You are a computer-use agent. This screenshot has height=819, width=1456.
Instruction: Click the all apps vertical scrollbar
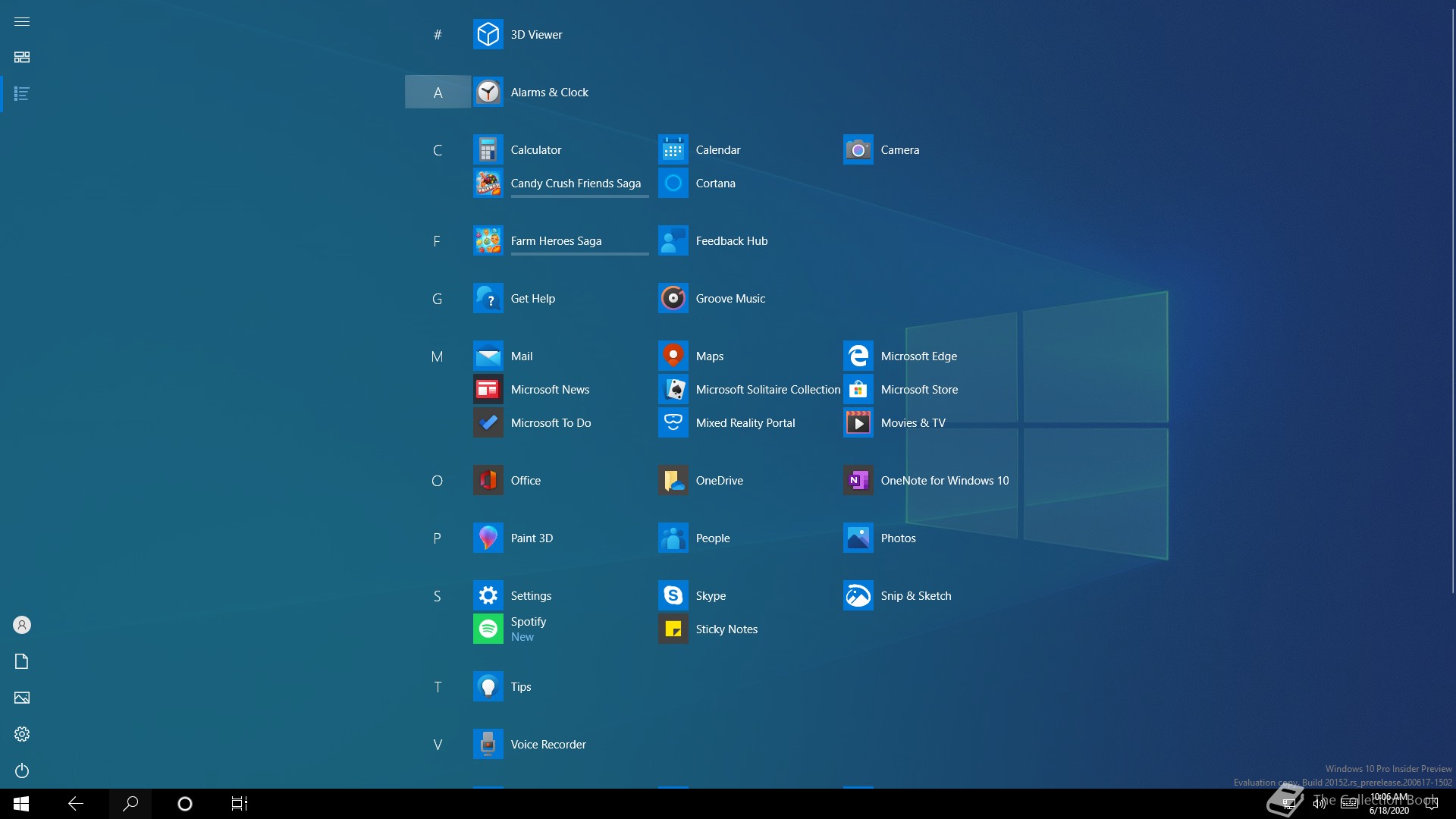click(x=1451, y=300)
